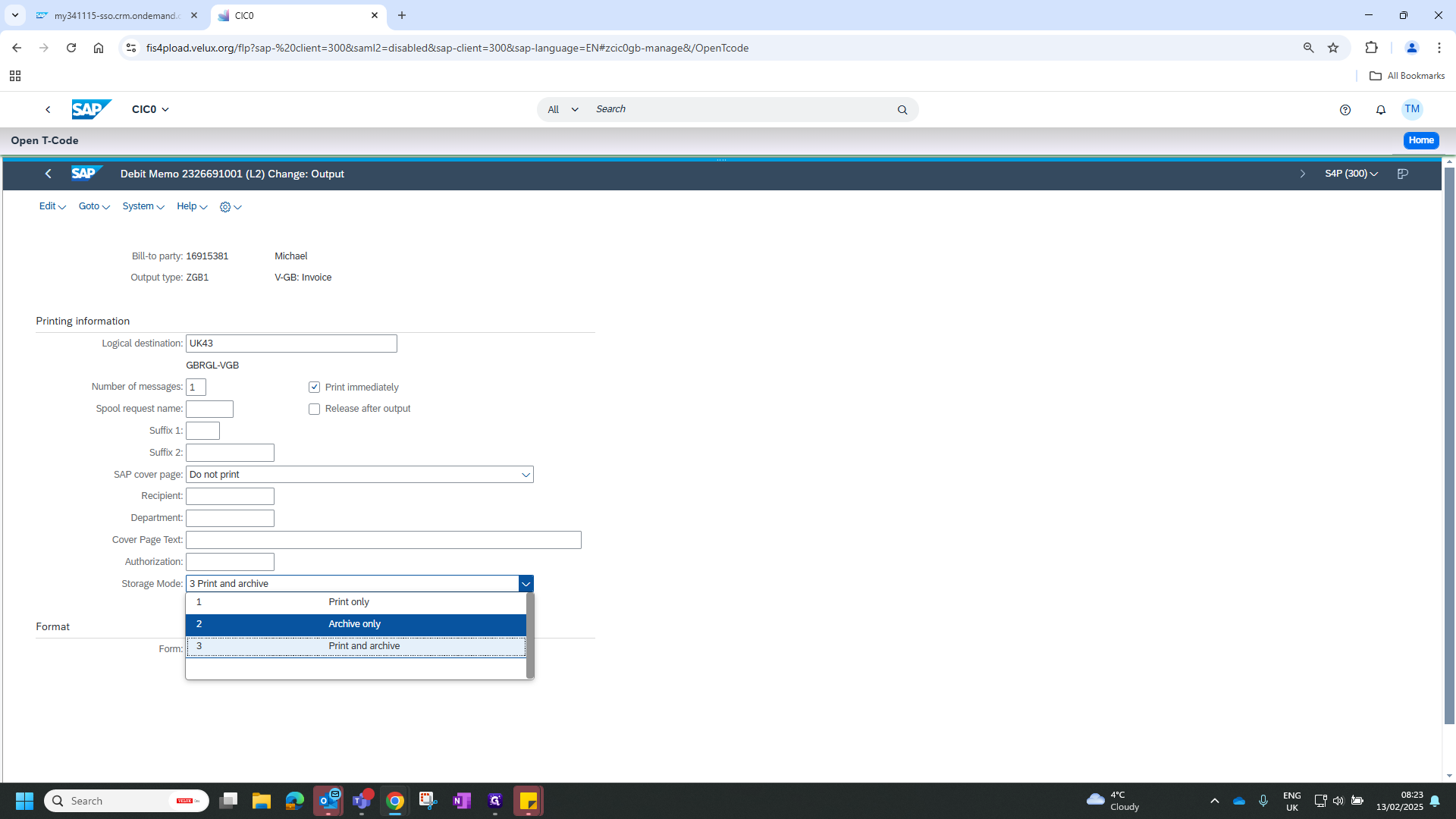1456x819 pixels.
Task: Select Print and archive storage option
Action: [x=356, y=646]
